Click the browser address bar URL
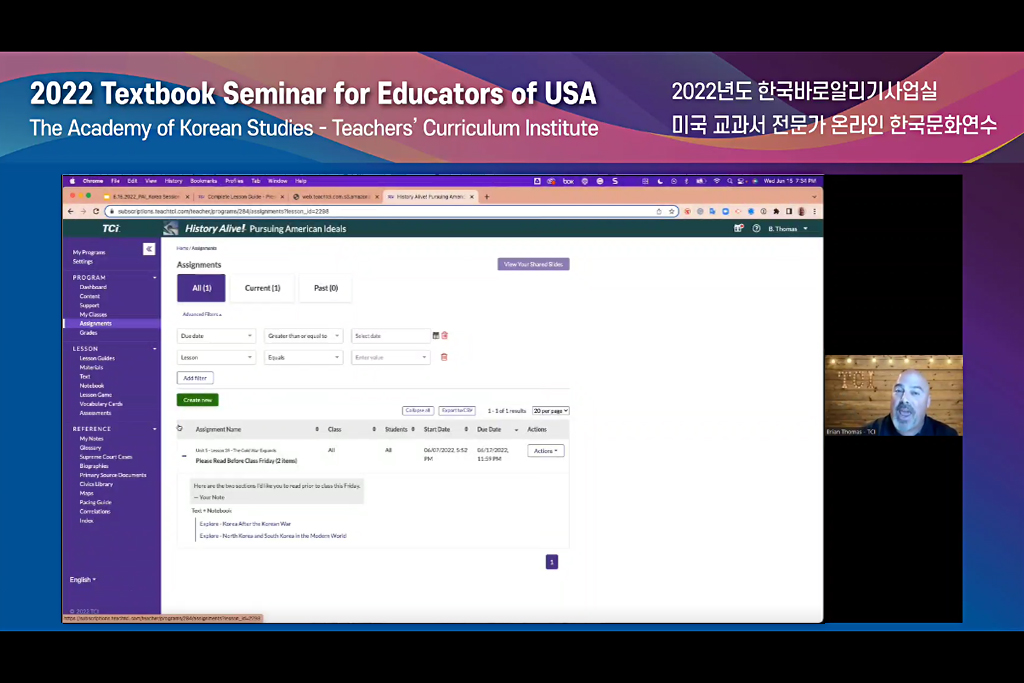This screenshot has width=1024, height=683. (x=223, y=211)
